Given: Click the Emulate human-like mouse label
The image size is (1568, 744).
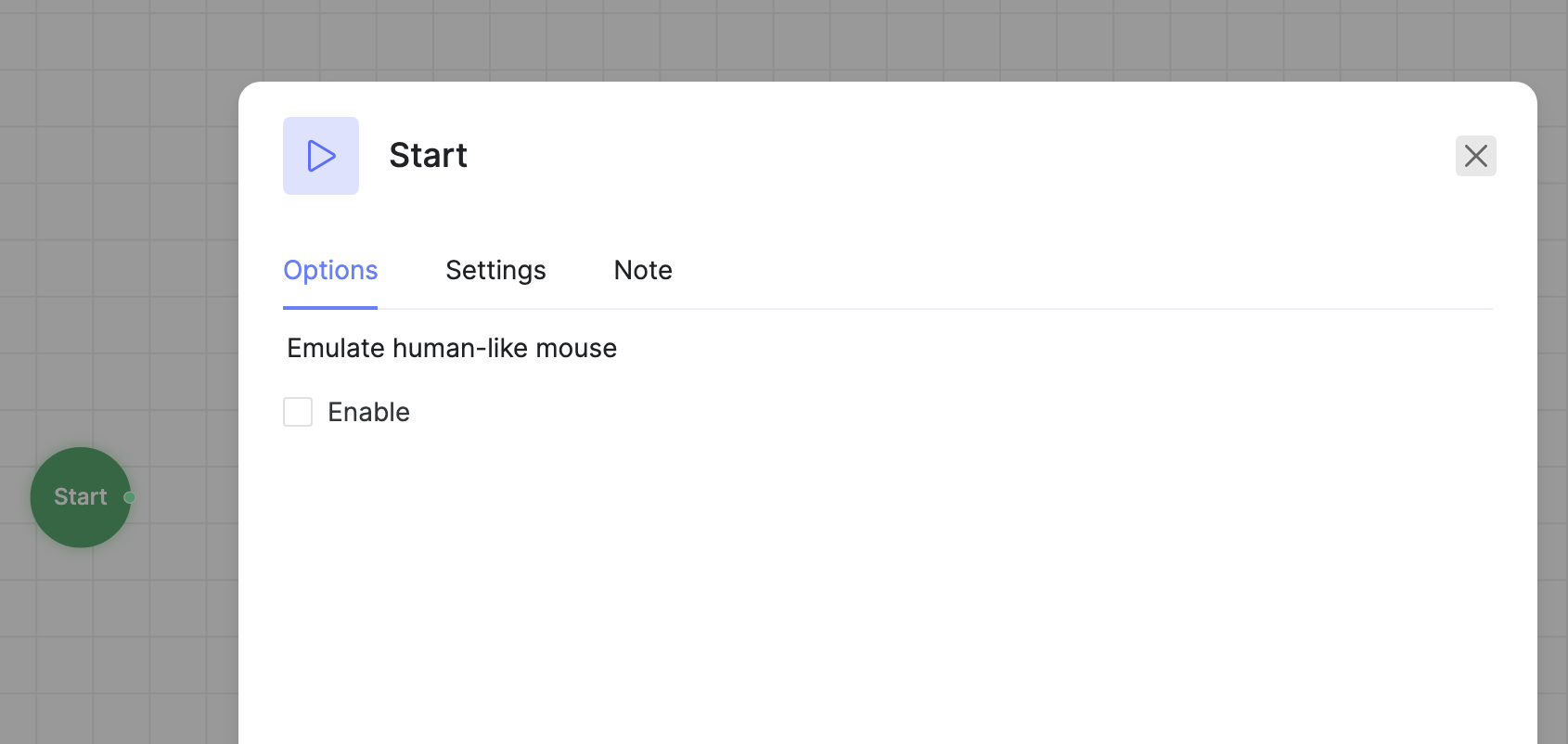Looking at the screenshot, I should pos(452,348).
